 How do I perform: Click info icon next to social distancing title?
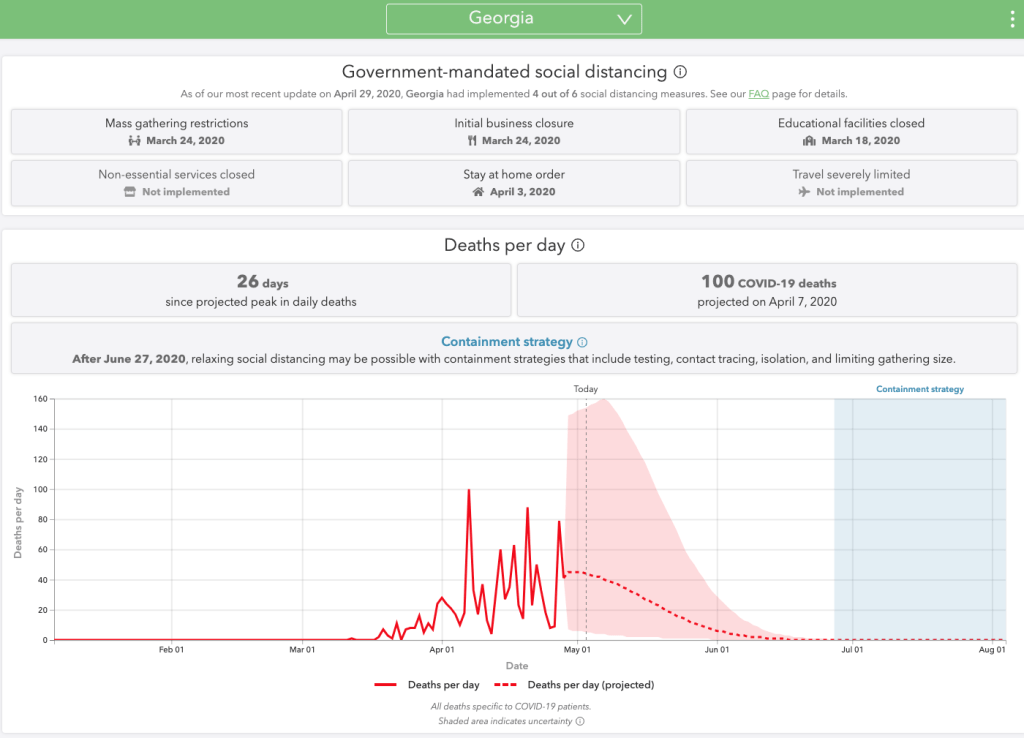[680, 72]
